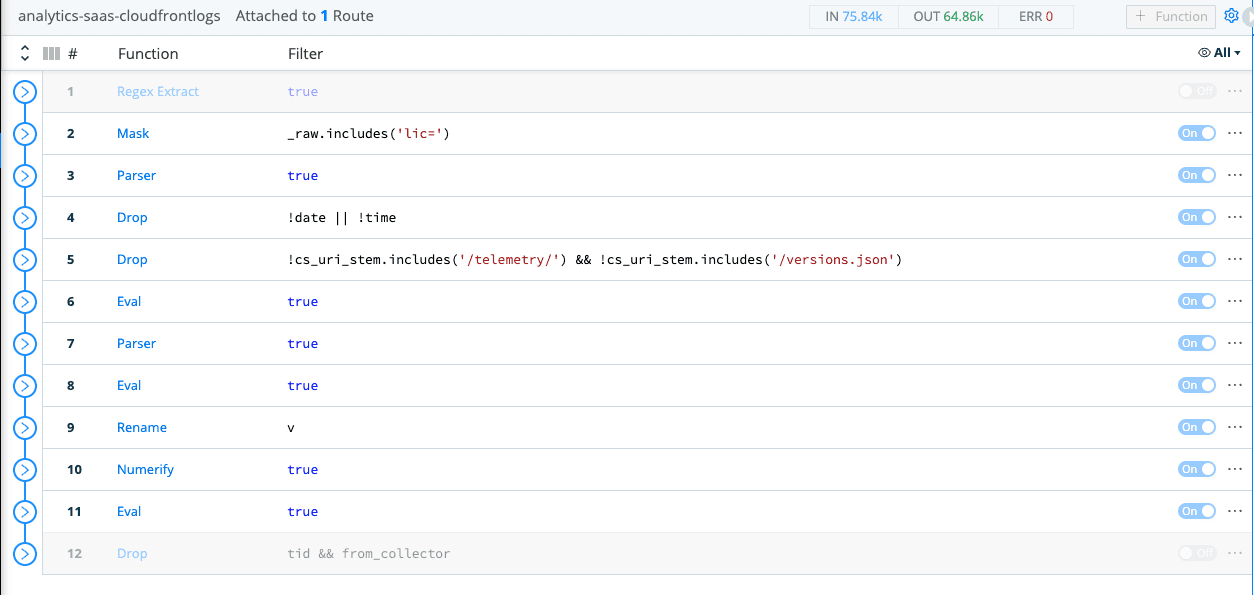
Task: Expand the Mask function row
Action: click(25, 134)
